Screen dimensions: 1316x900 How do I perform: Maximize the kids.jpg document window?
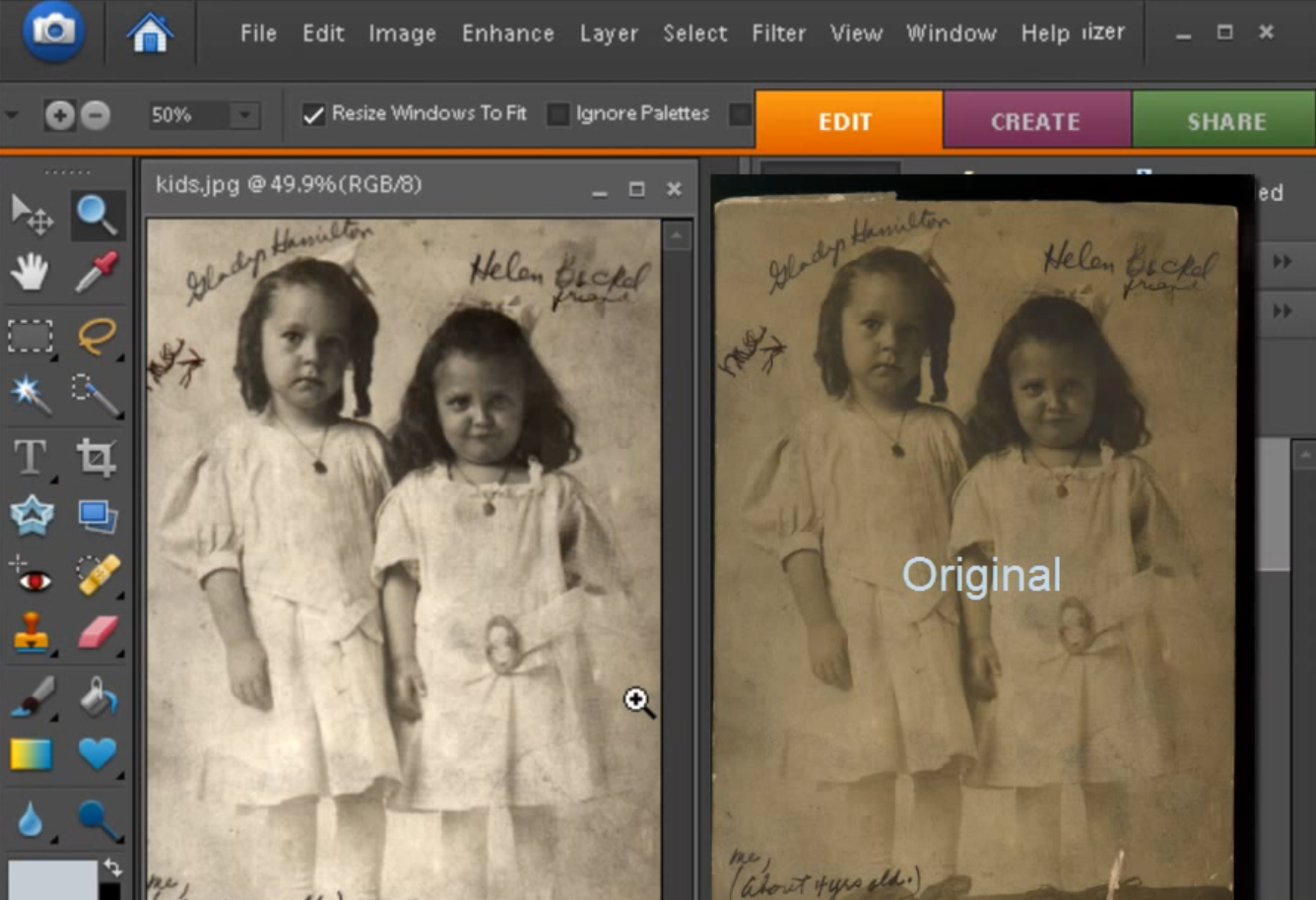(636, 189)
